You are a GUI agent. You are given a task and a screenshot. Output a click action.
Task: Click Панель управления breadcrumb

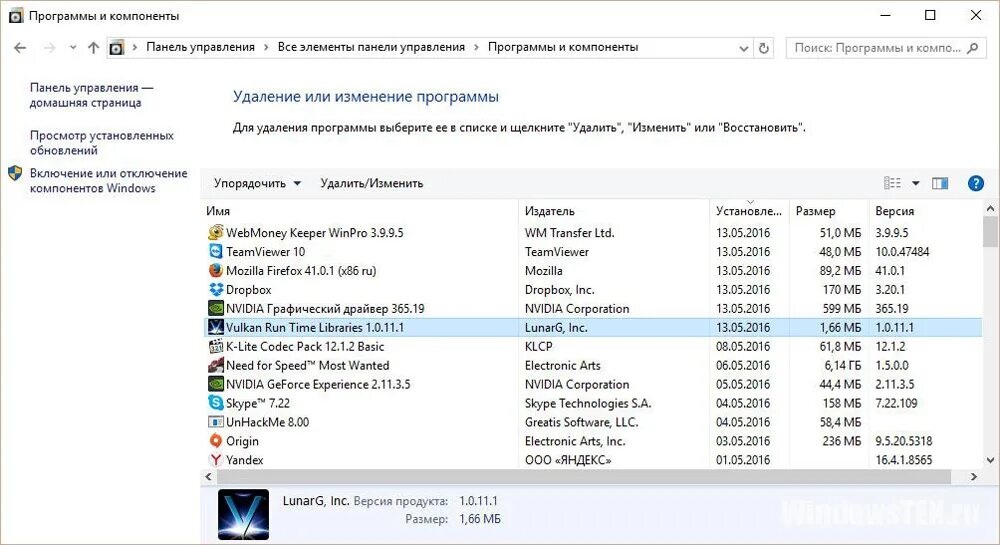(200, 47)
